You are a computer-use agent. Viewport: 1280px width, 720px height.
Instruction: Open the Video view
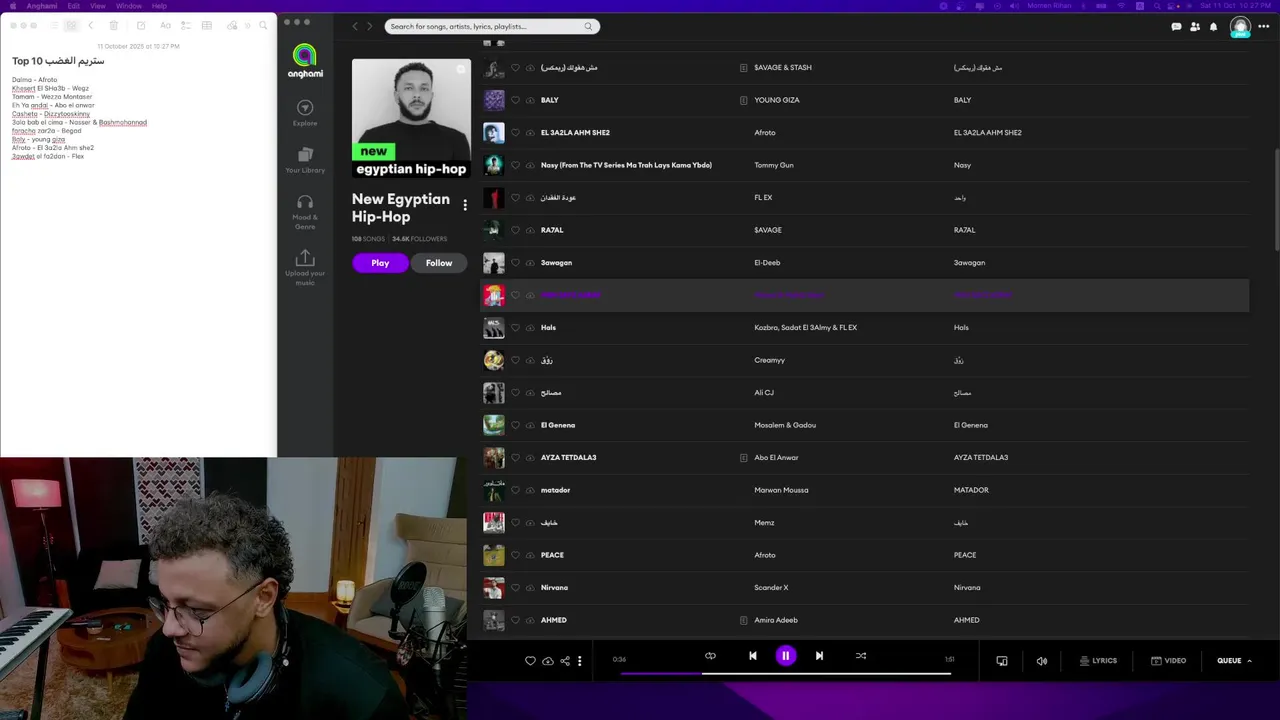click(x=1168, y=661)
